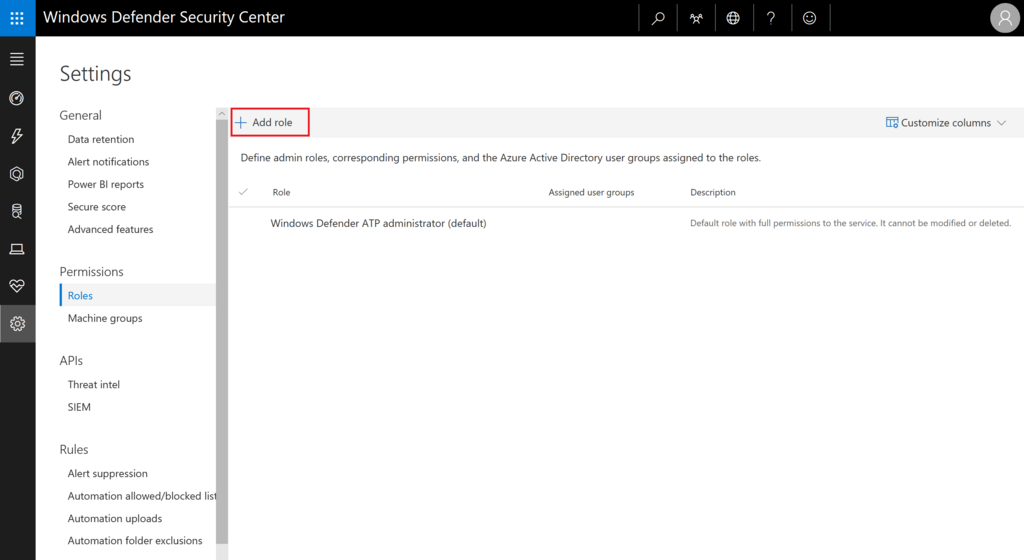Open the Customize columns dropdown
The image size is (1024, 560).
(946, 123)
